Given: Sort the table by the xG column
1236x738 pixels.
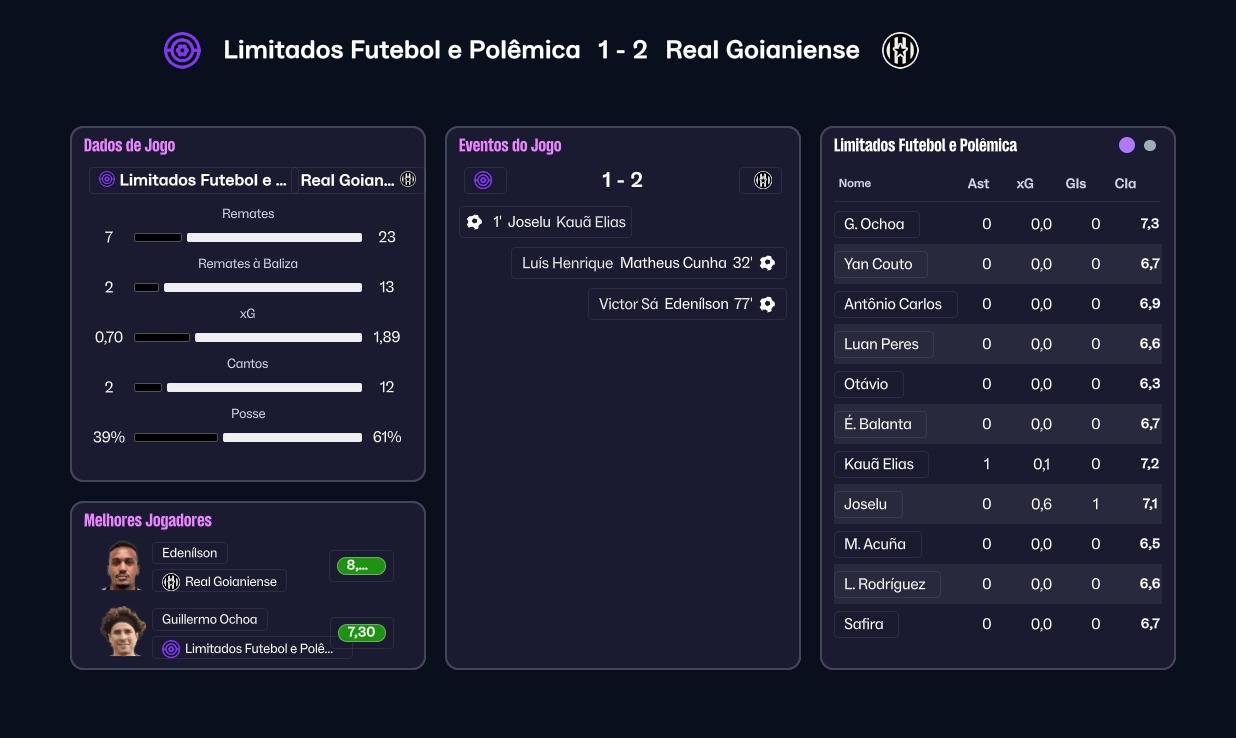Looking at the screenshot, I should point(1025,183).
